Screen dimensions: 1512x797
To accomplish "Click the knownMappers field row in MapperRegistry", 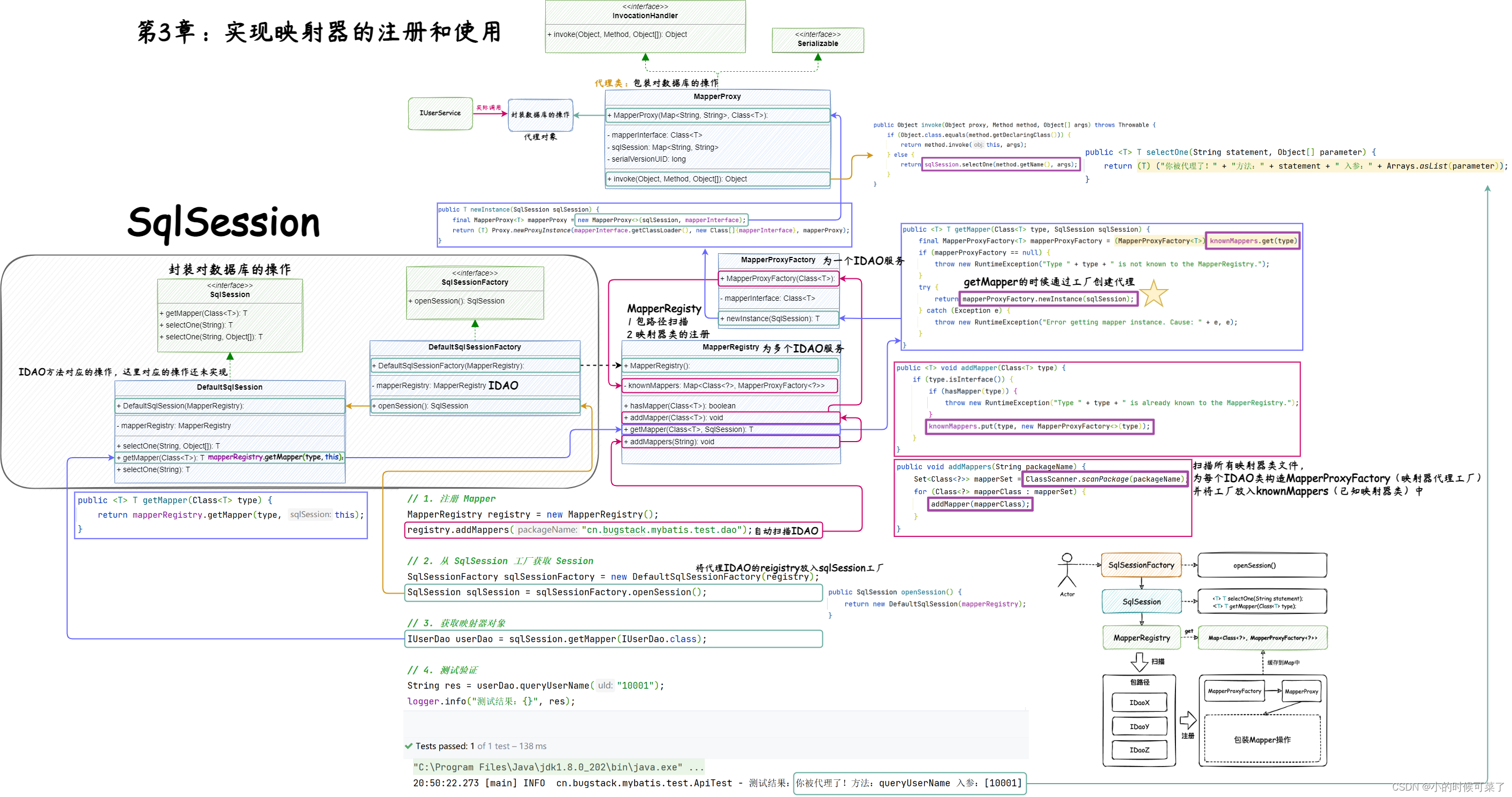I will tap(730, 386).
